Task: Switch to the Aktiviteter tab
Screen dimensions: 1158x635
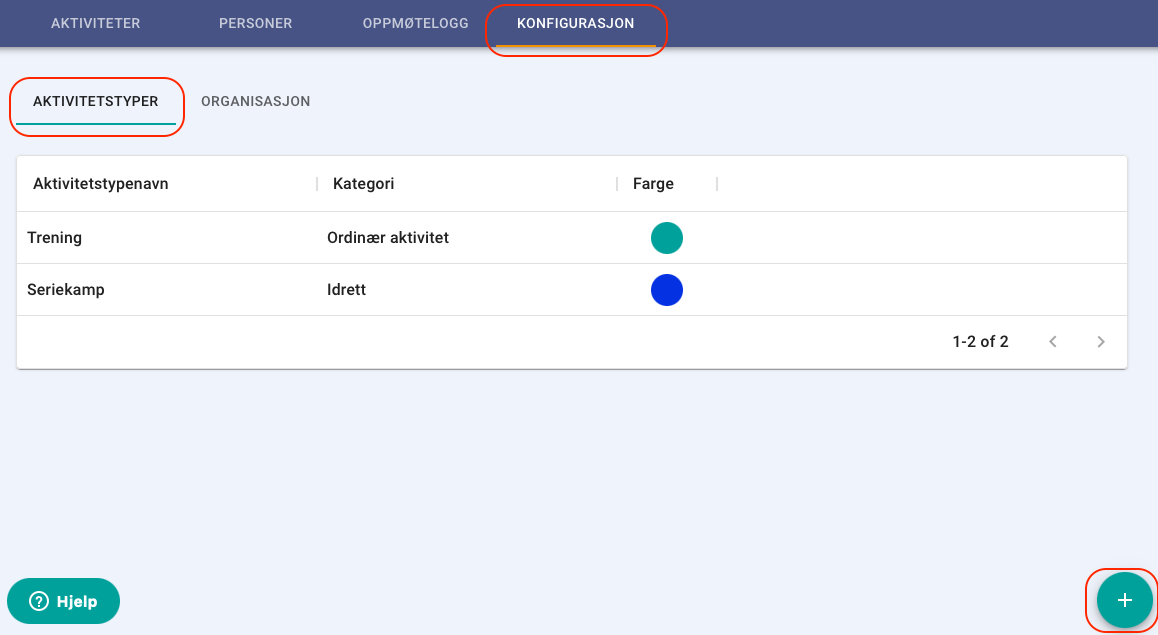Action: [x=95, y=24]
